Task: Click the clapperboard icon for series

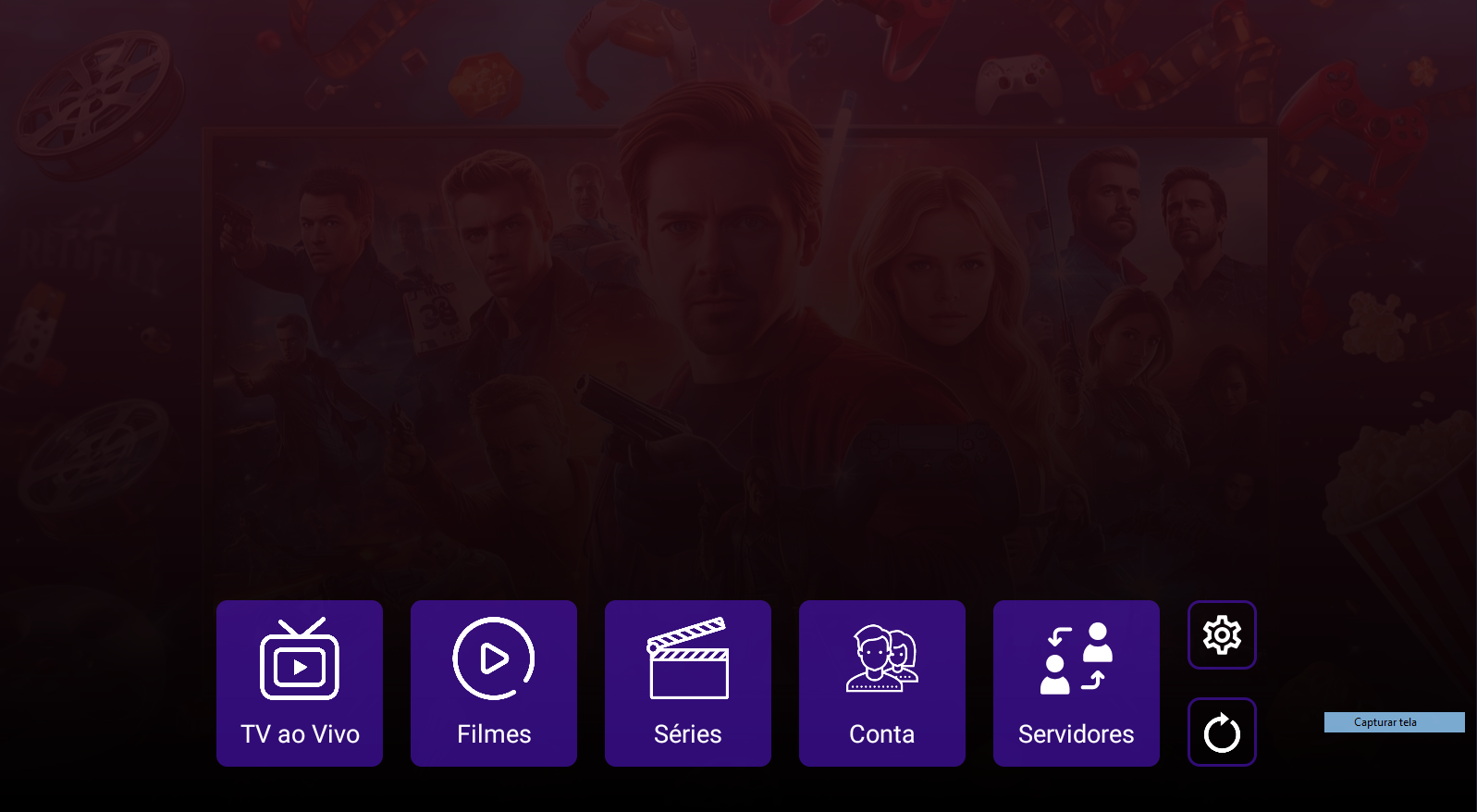Action: (688, 658)
